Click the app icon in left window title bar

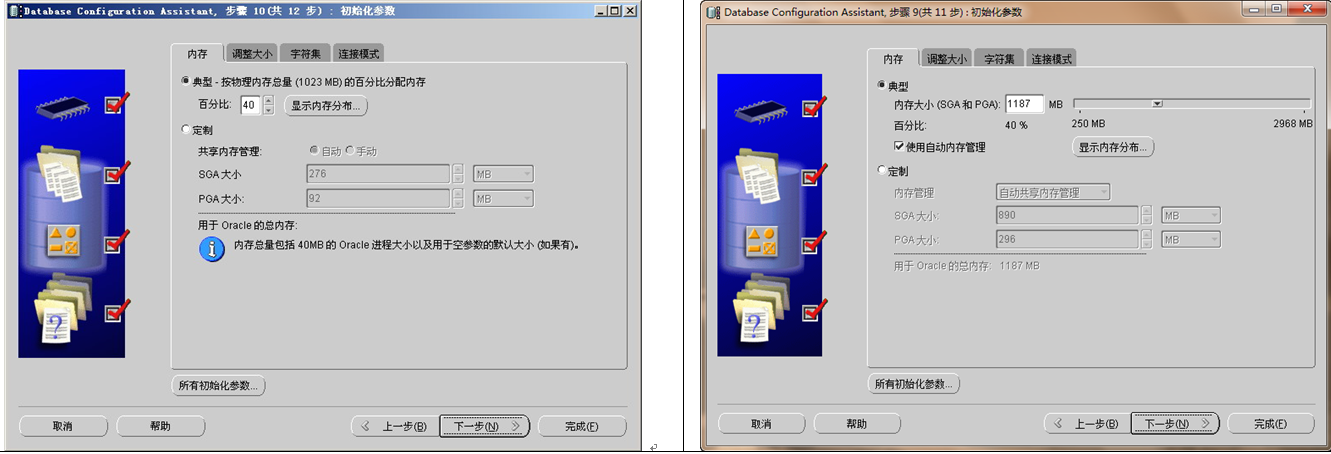(x=12, y=11)
